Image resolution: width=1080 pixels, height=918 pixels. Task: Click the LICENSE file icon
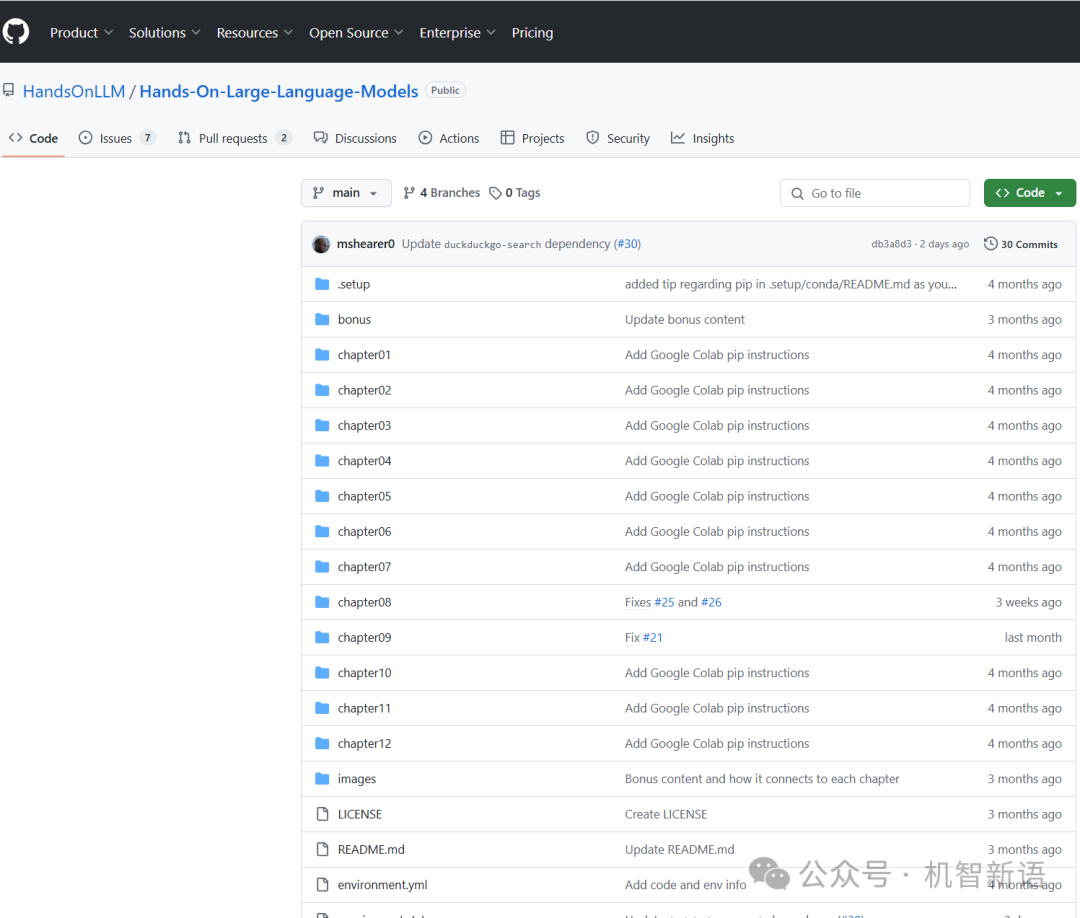click(x=322, y=814)
